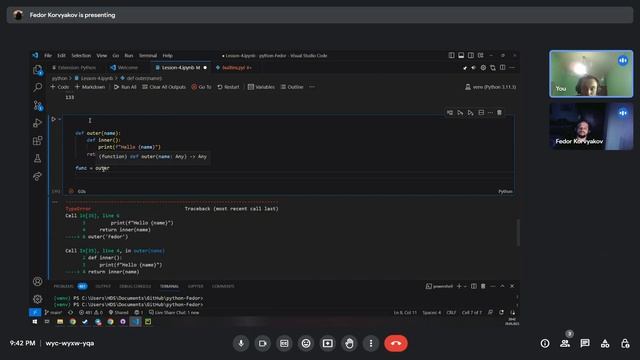This screenshot has width=640, height=360.
Task: Open meeting details info icon
Action: [545, 343]
